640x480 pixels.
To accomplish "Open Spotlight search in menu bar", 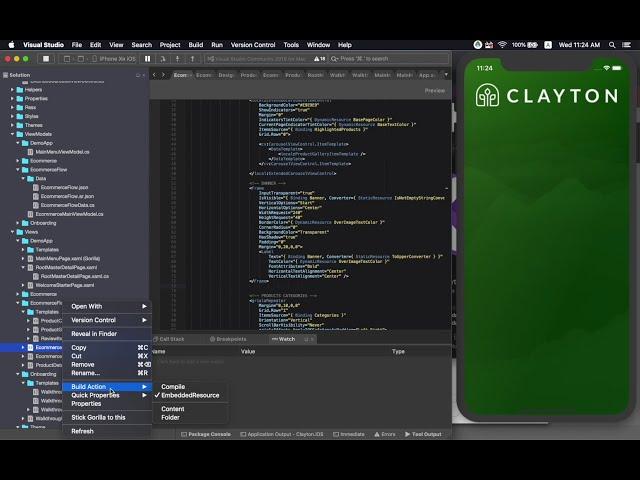I will tap(612, 45).
